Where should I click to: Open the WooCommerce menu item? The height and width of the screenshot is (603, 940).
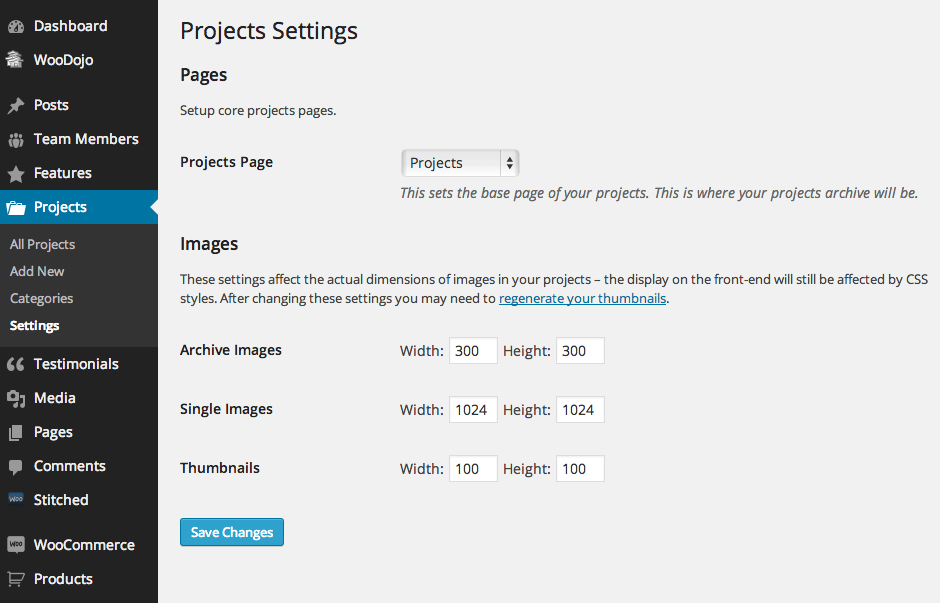[84, 545]
